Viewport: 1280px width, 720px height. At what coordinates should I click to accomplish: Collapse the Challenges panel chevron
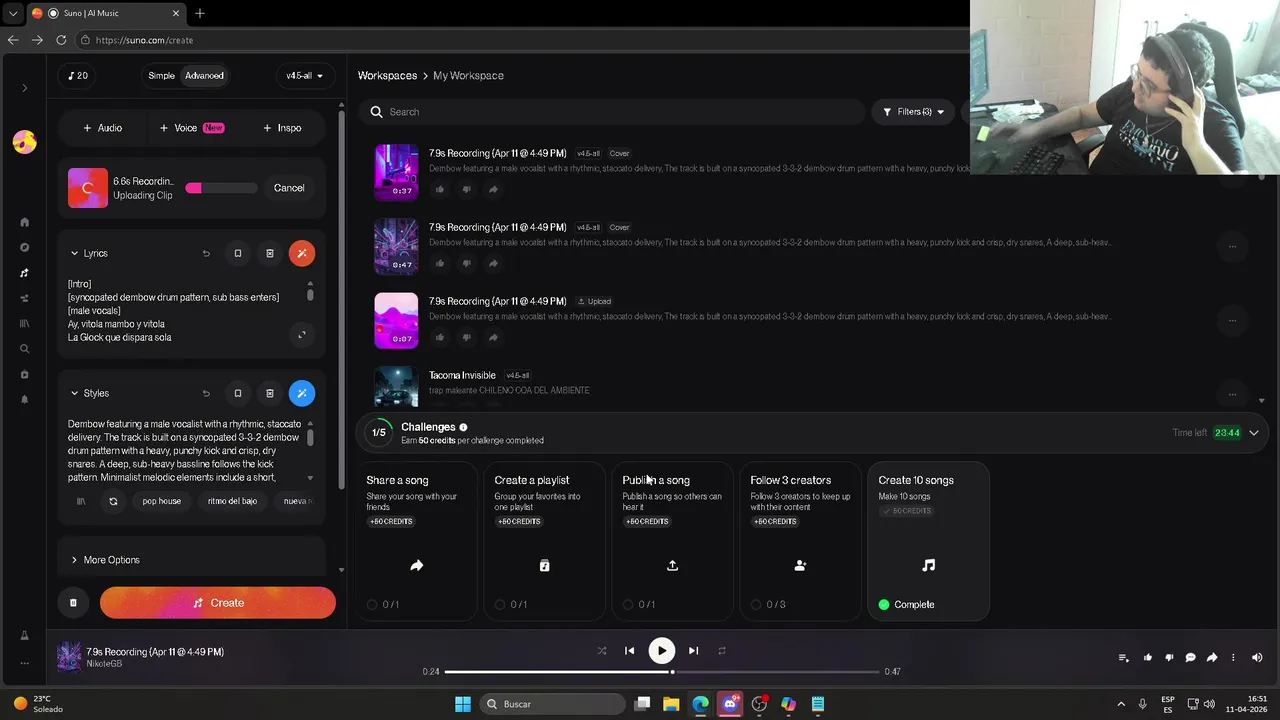point(1254,433)
